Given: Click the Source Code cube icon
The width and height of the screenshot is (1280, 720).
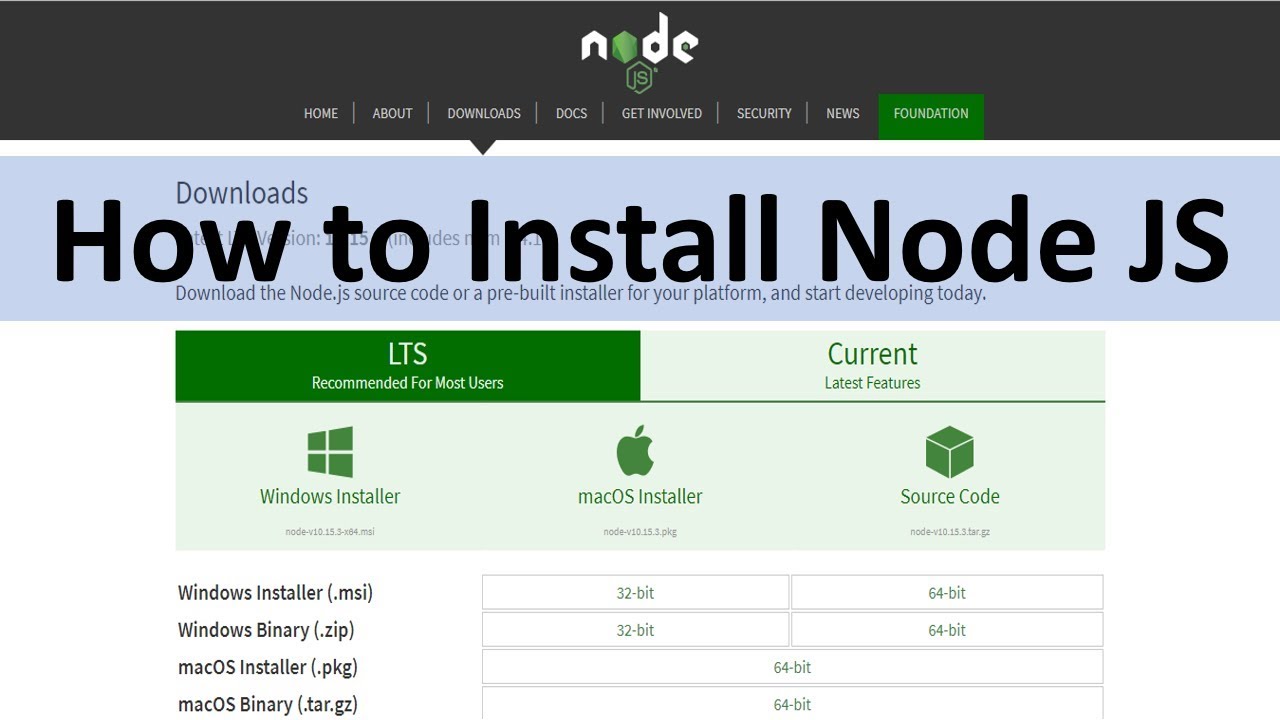Looking at the screenshot, I should [949, 452].
